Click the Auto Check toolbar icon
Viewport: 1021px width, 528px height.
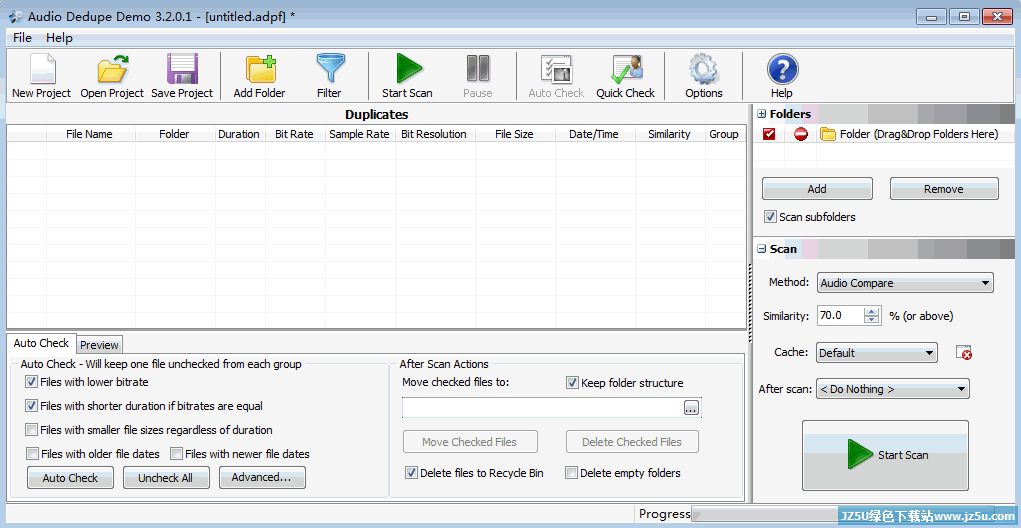coord(556,69)
